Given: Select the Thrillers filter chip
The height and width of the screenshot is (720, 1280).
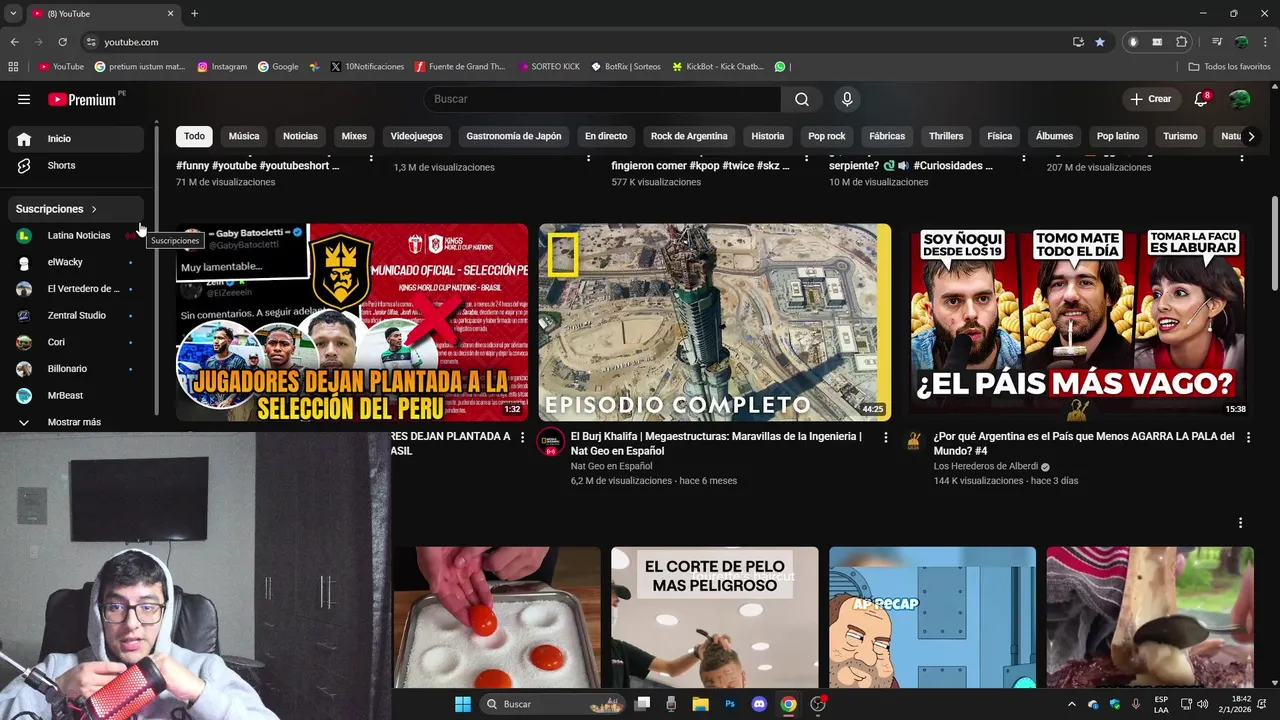Looking at the screenshot, I should pyautogui.click(x=946, y=136).
